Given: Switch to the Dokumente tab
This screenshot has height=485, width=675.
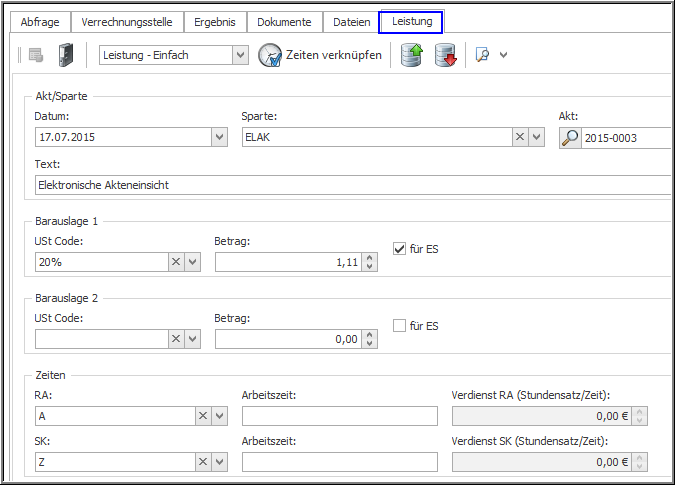Looking at the screenshot, I should point(284,22).
